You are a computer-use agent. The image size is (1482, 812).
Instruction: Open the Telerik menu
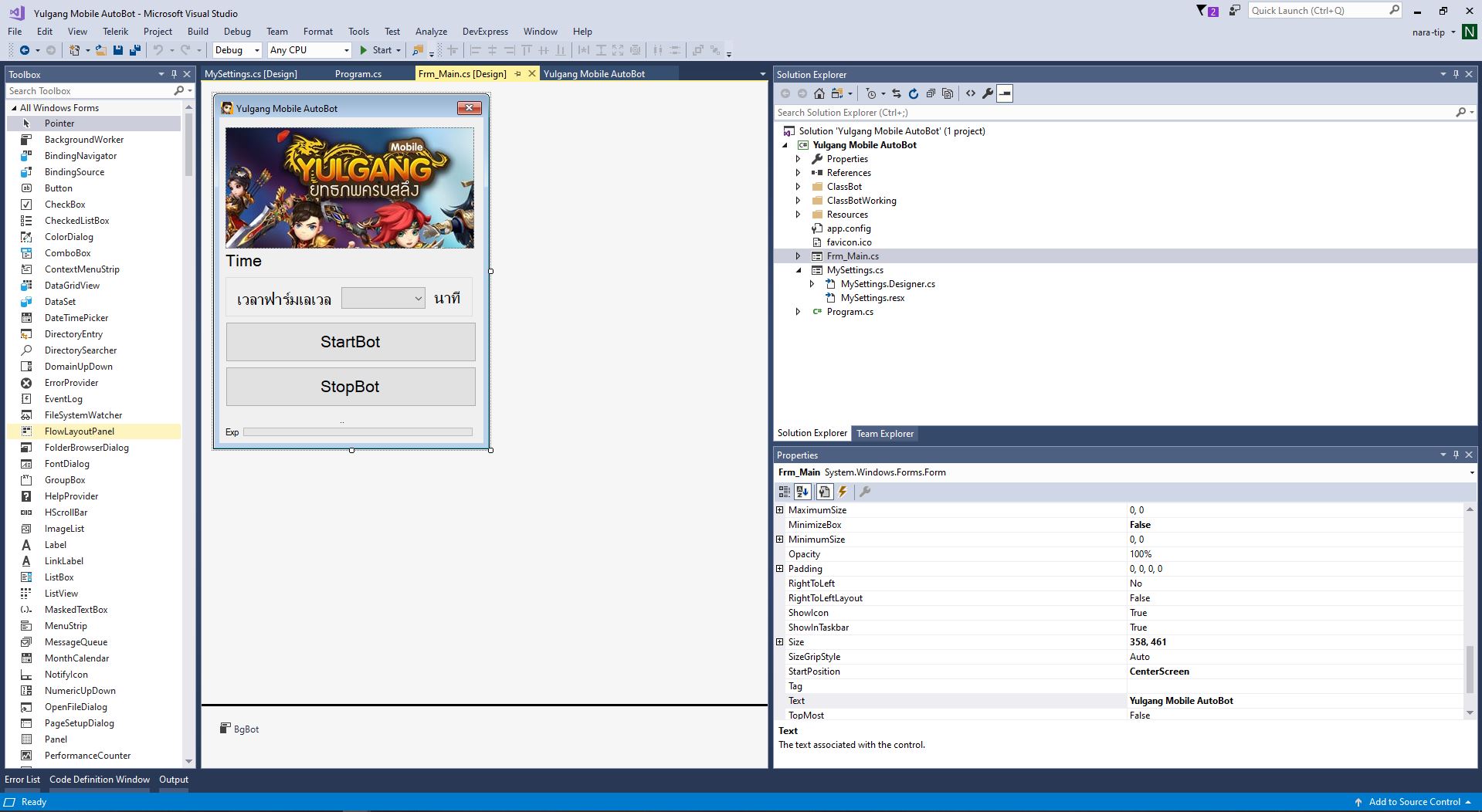(115, 32)
